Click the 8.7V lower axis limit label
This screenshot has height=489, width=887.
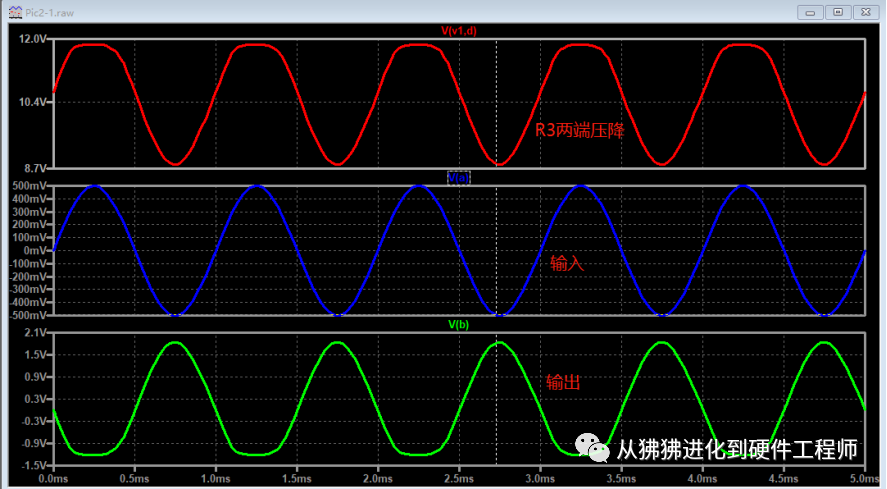(35, 168)
